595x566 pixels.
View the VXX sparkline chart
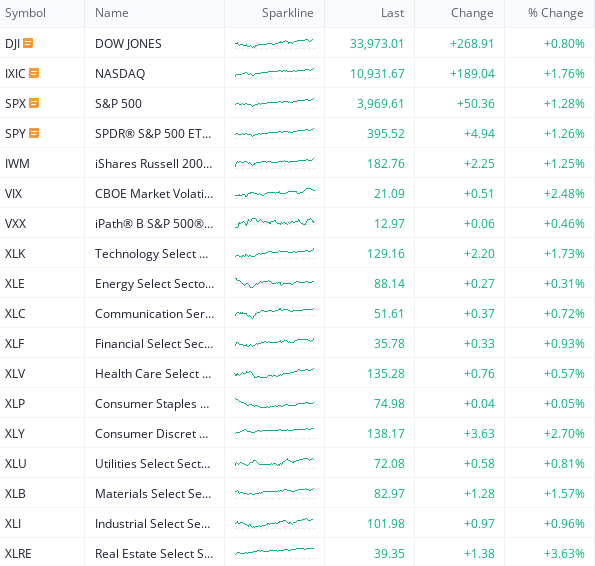[275, 223]
